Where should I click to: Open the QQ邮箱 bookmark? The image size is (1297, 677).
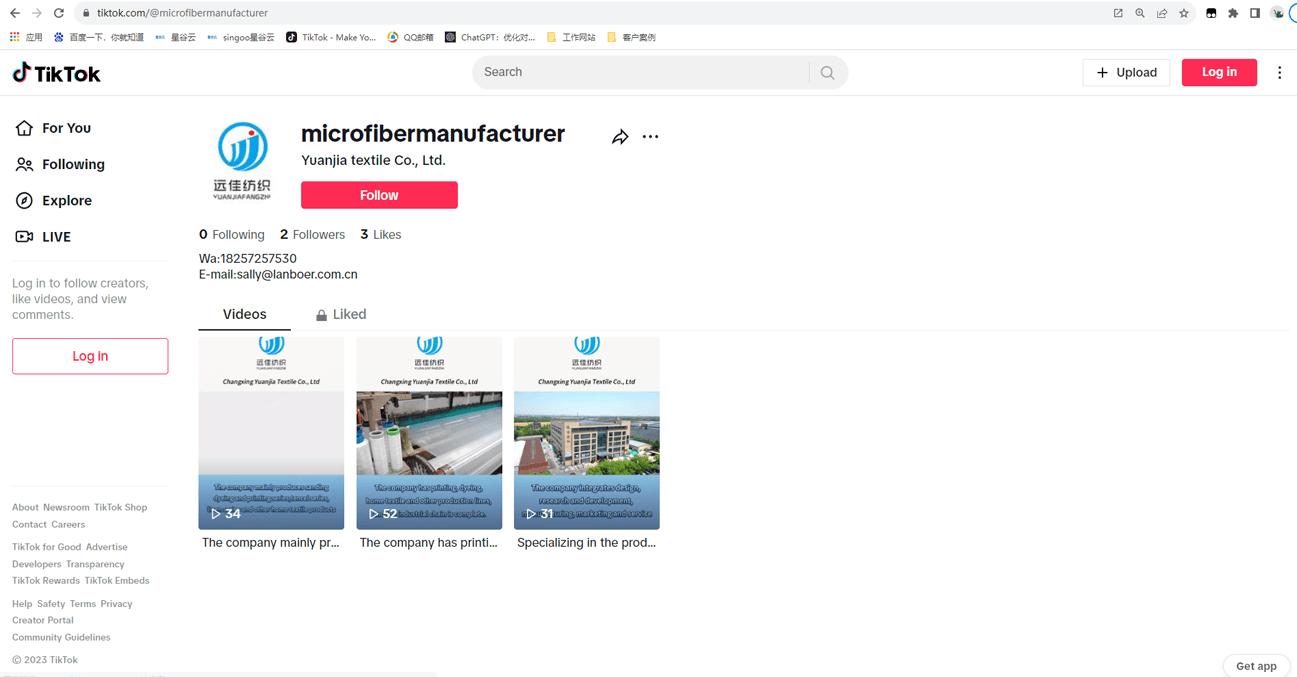(411, 37)
